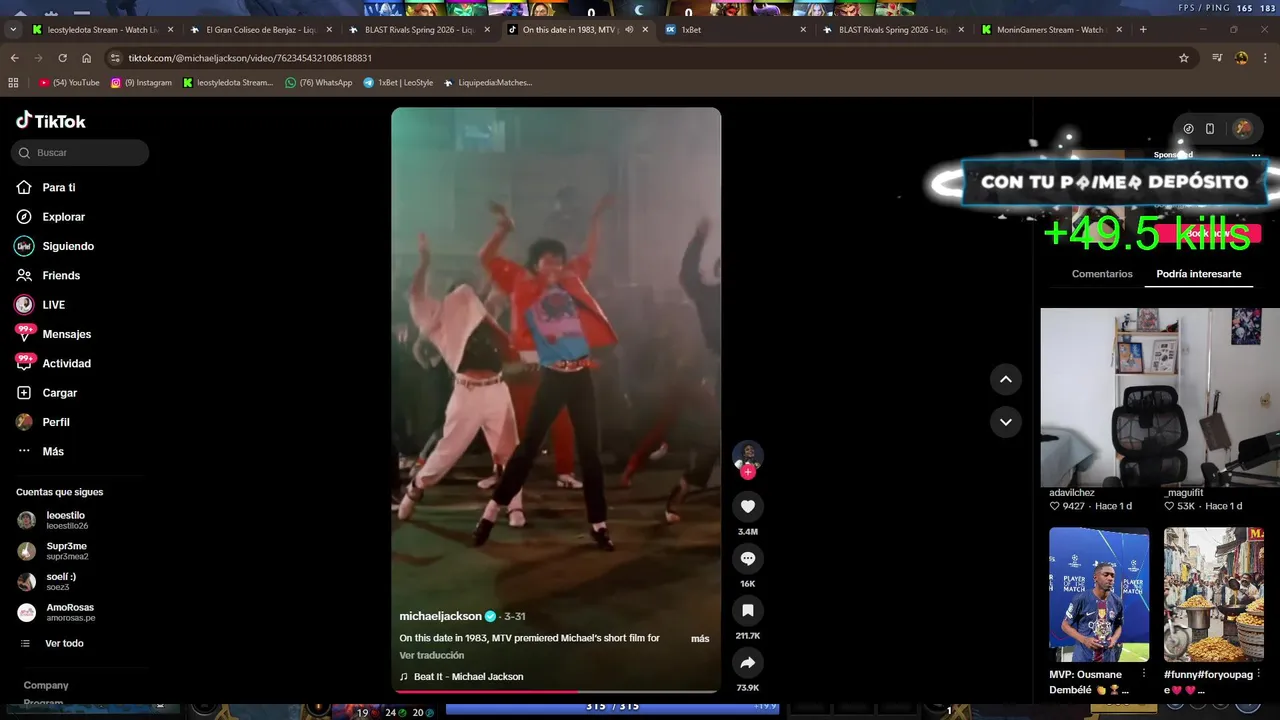
Task: Seek on the video progress bar
Action: pos(556,691)
